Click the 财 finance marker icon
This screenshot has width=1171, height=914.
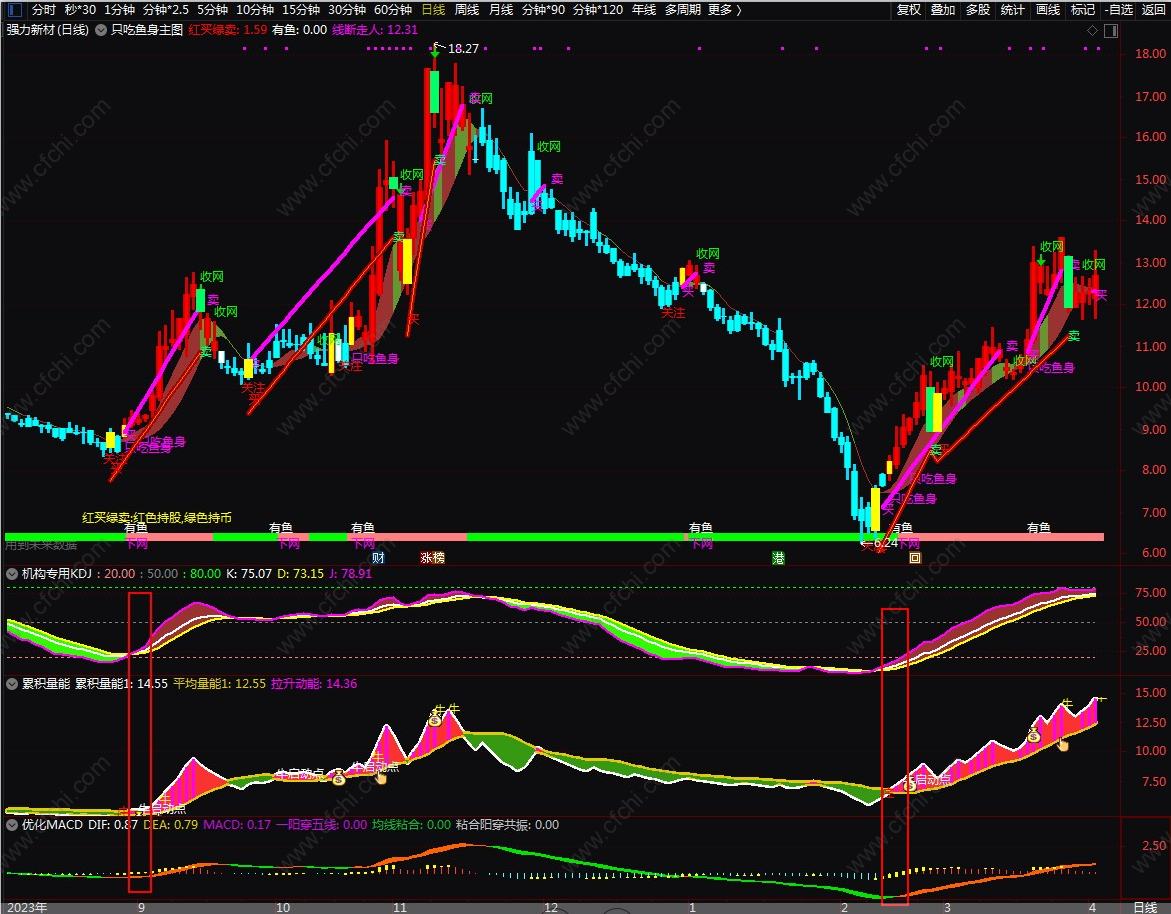click(377, 558)
